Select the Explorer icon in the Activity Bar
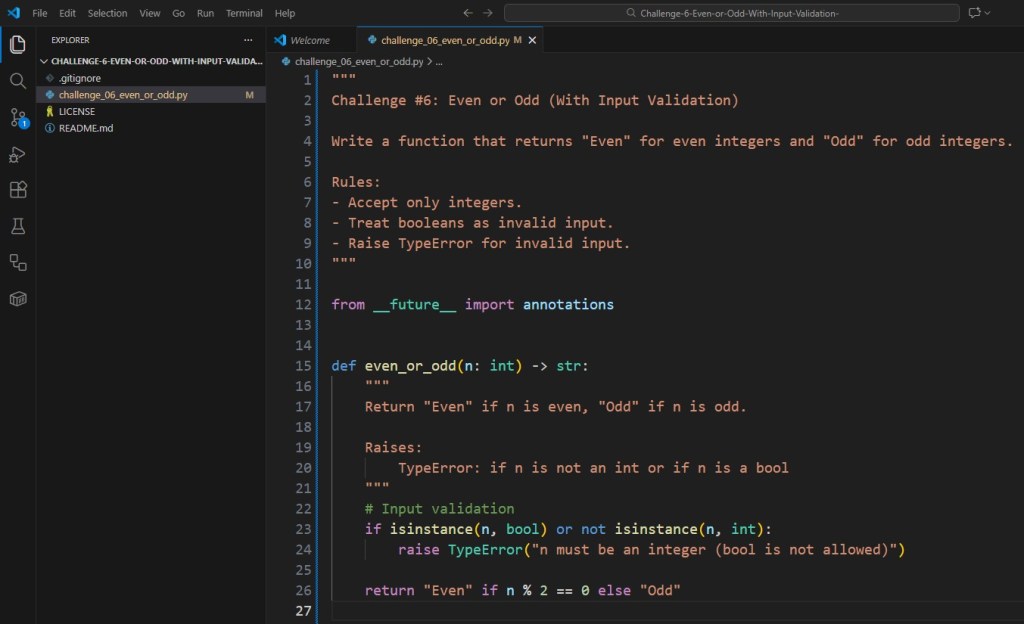The image size is (1024, 624). tap(17, 45)
